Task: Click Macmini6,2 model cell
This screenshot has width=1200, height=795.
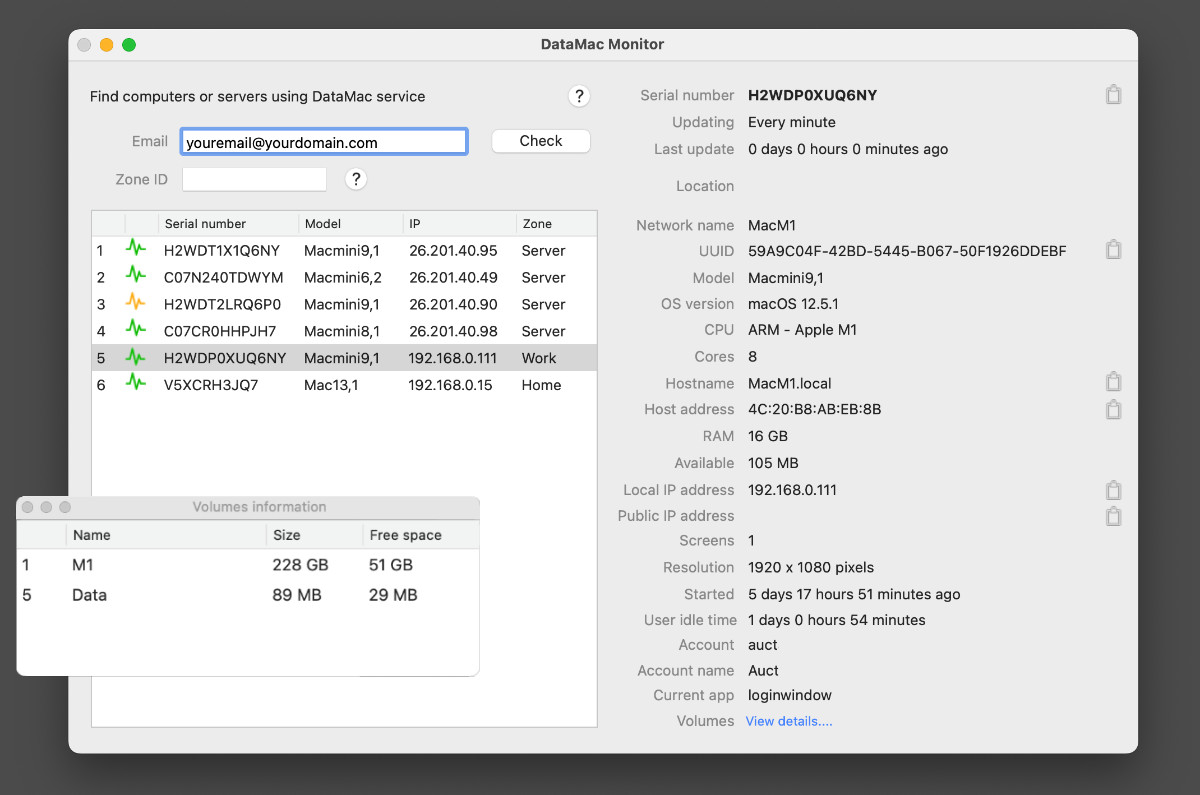Action: pyautogui.click(x=343, y=278)
